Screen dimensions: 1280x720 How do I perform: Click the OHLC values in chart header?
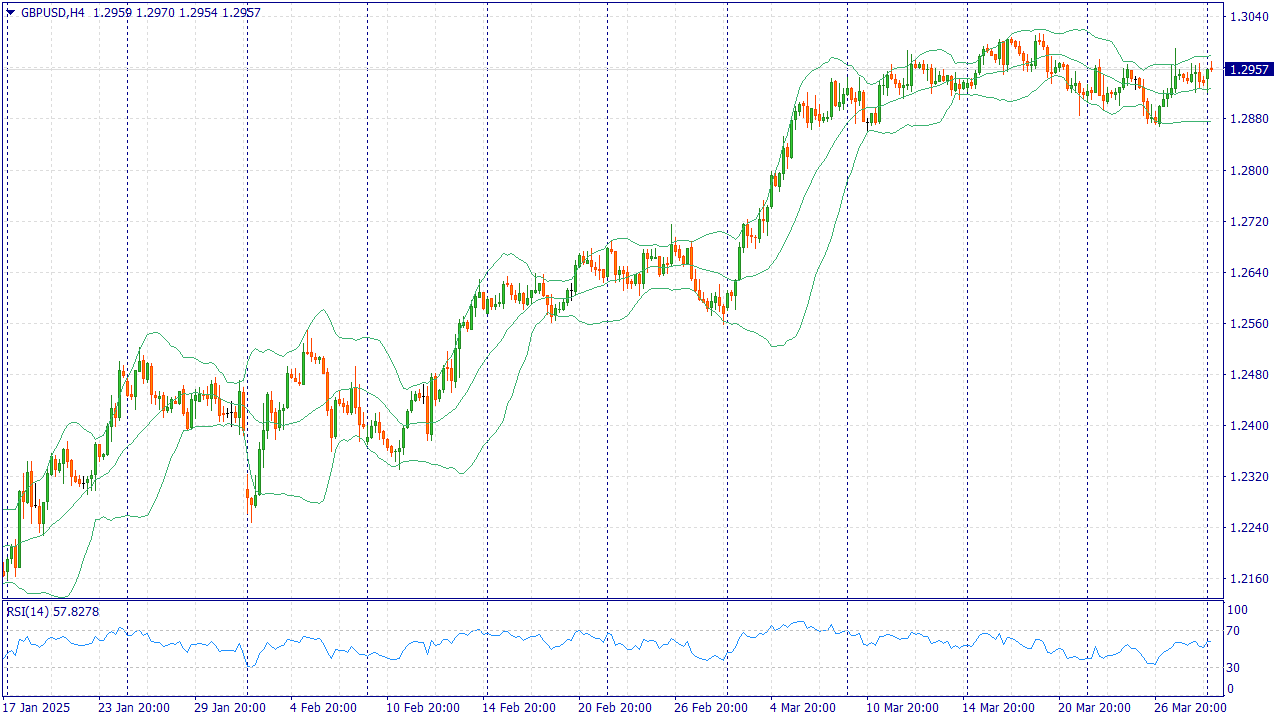177,13
